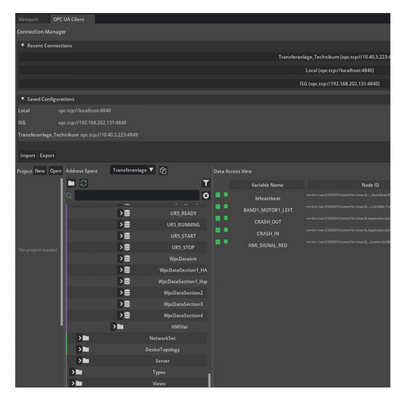This screenshot has height=400, width=400.
Task: Select recent connection ISG 192.168.202.131
Action: (204, 84)
